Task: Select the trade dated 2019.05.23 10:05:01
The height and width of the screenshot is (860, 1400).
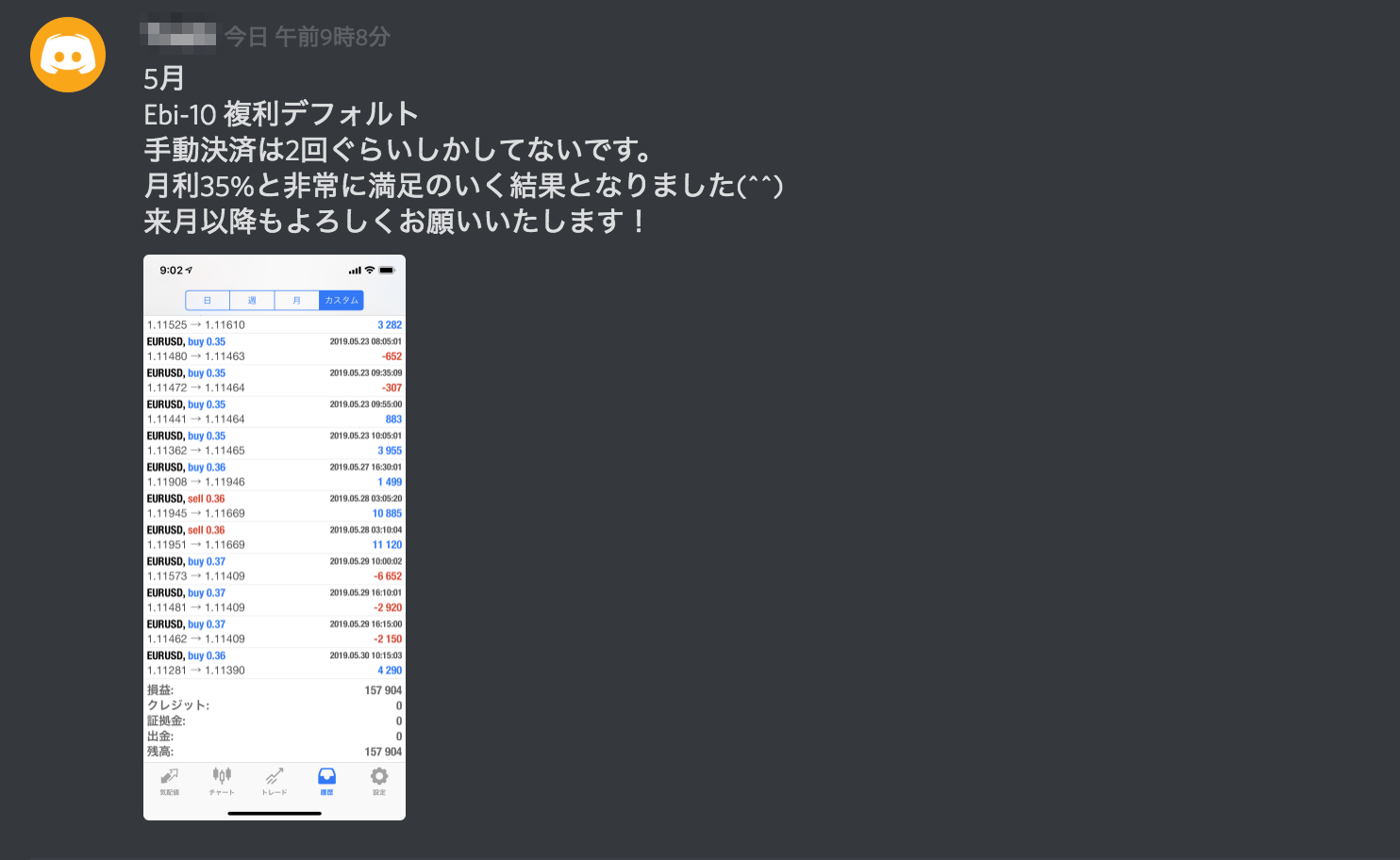Action: tap(275, 443)
